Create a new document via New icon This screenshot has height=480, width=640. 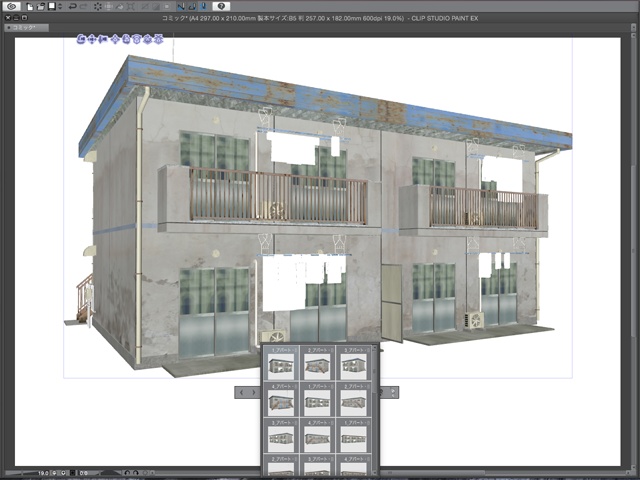[30, 7]
